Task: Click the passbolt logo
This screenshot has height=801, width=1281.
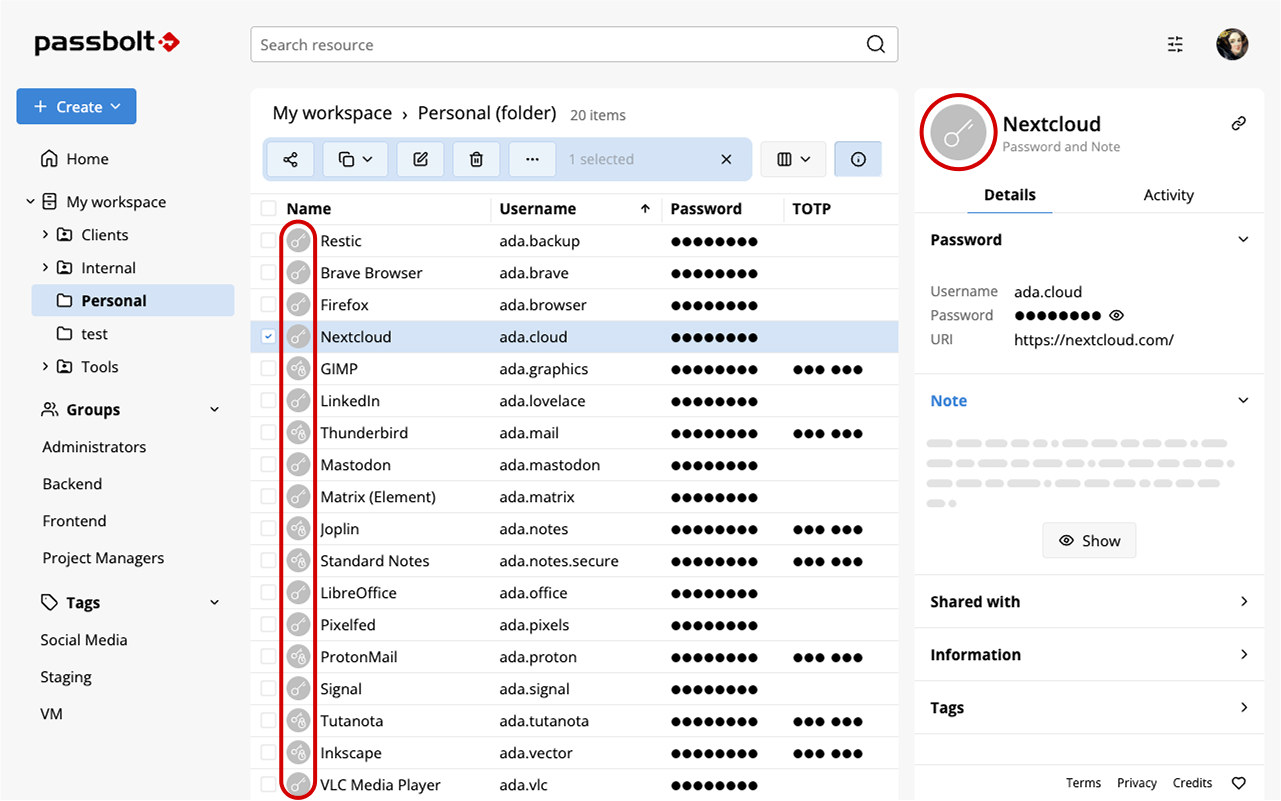Action: click(x=107, y=42)
